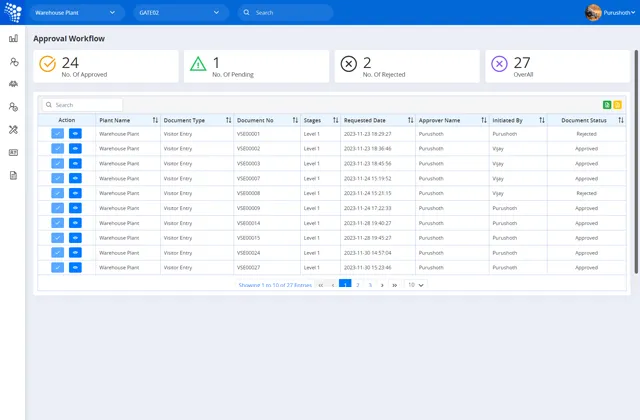Viewport: 640px width, 420px height.
Task: Approve document VSE00024 with check button
Action: pos(58,253)
